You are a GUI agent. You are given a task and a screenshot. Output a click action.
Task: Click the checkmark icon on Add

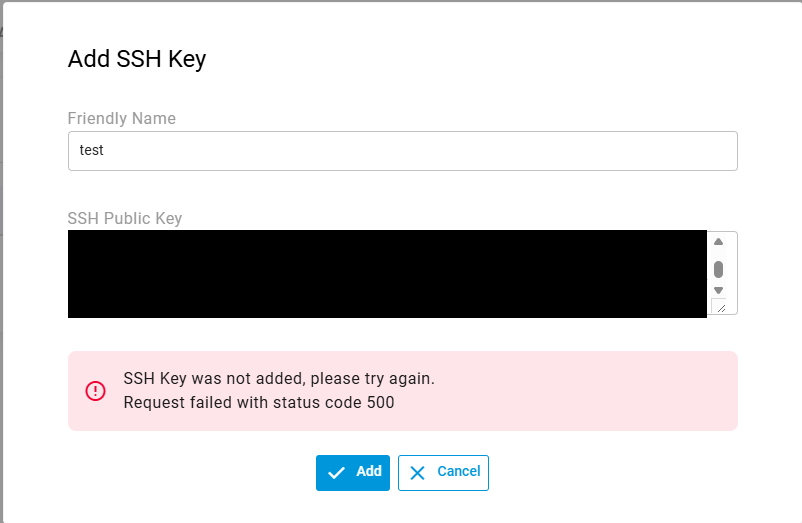click(337, 473)
